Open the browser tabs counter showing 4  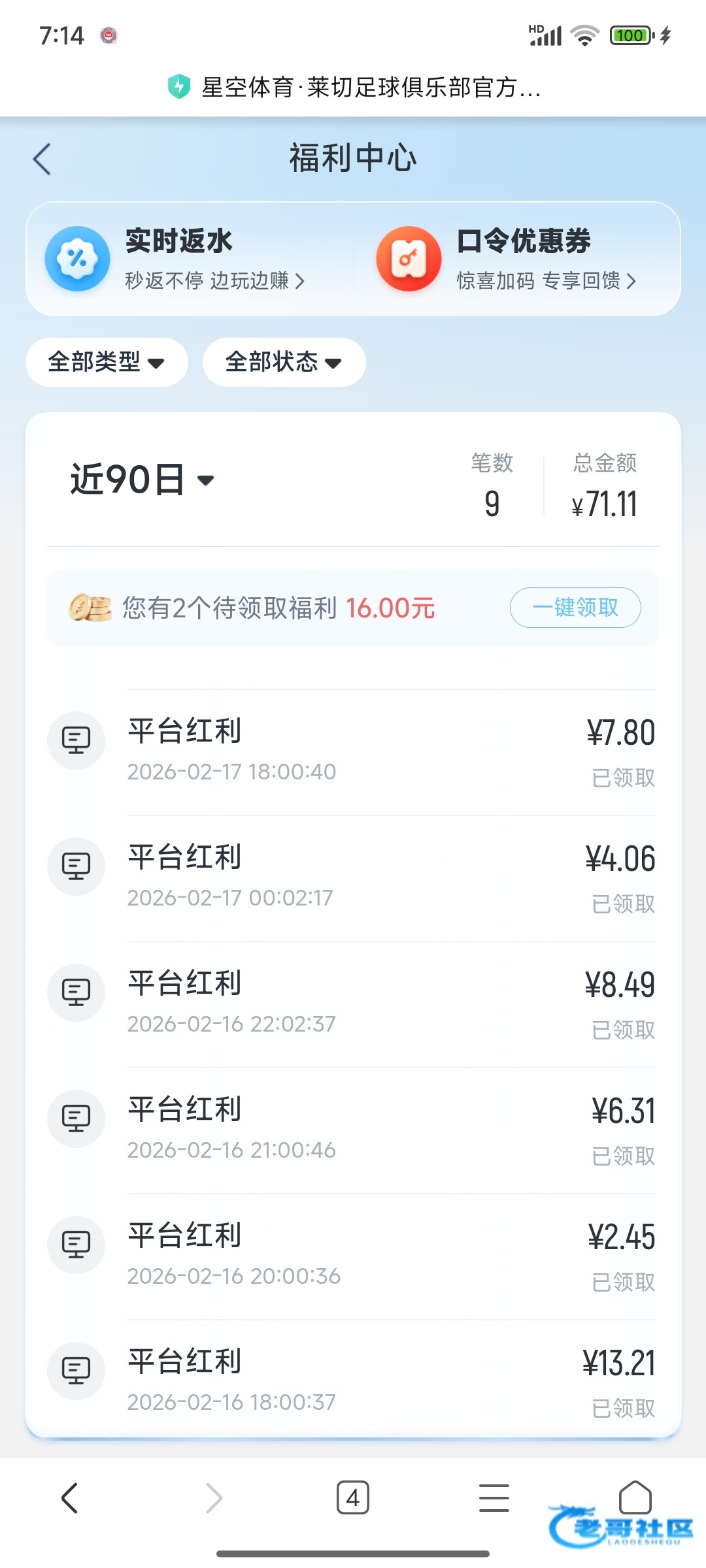(353, 1497)
